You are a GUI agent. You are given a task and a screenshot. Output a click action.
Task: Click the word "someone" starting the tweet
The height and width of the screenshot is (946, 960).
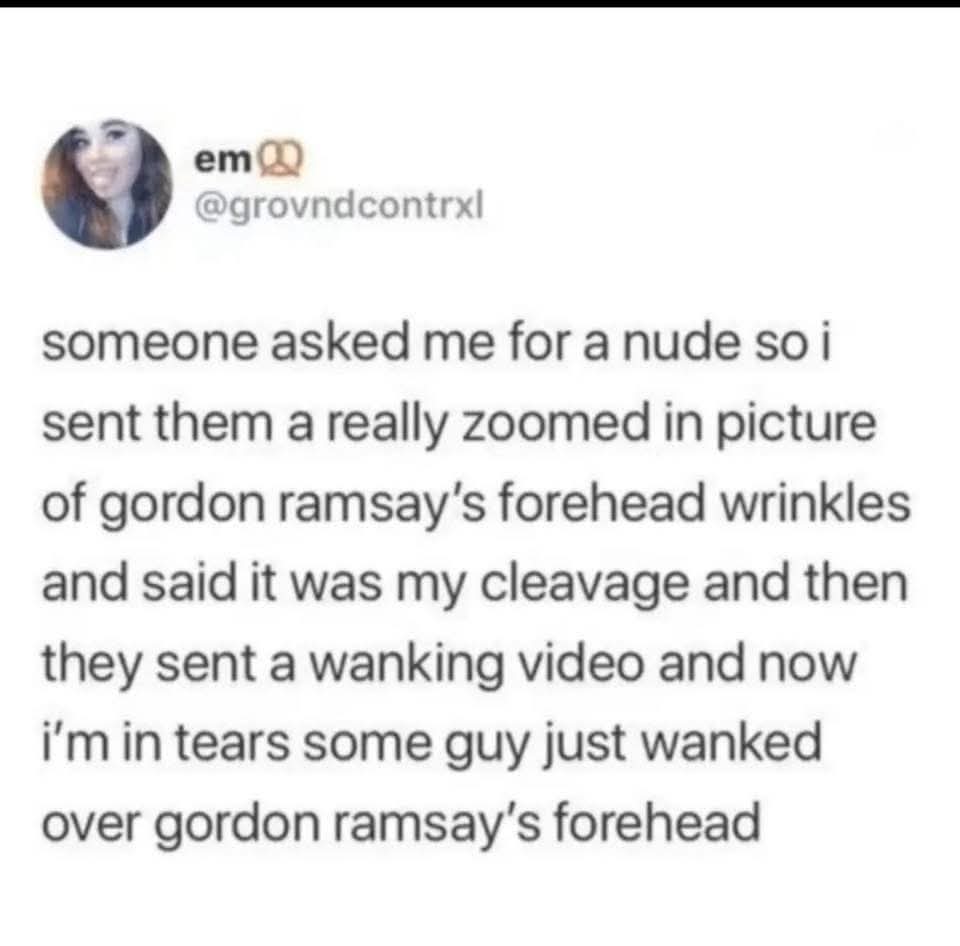tap(151, 344)
